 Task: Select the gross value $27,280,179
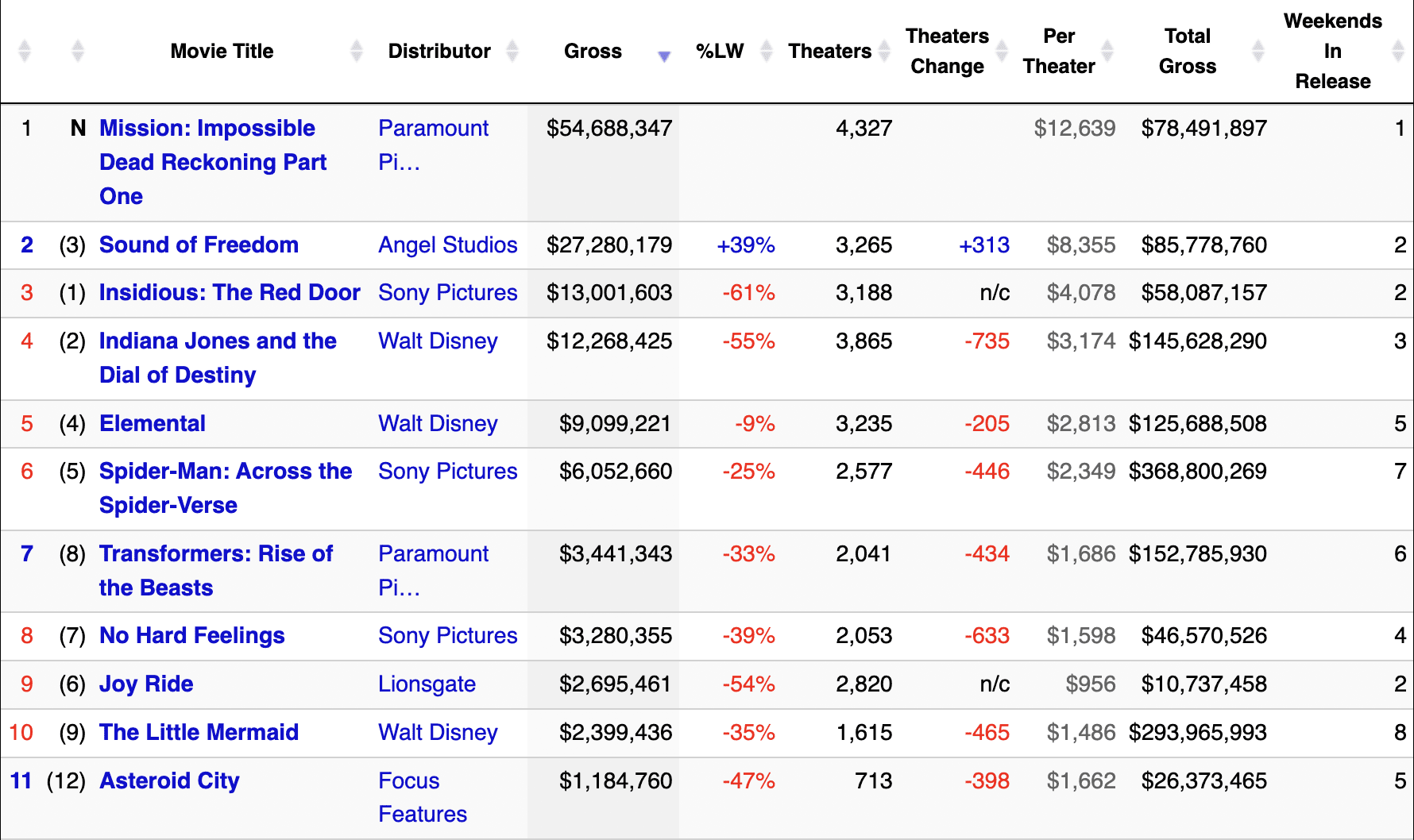(609, 245)
